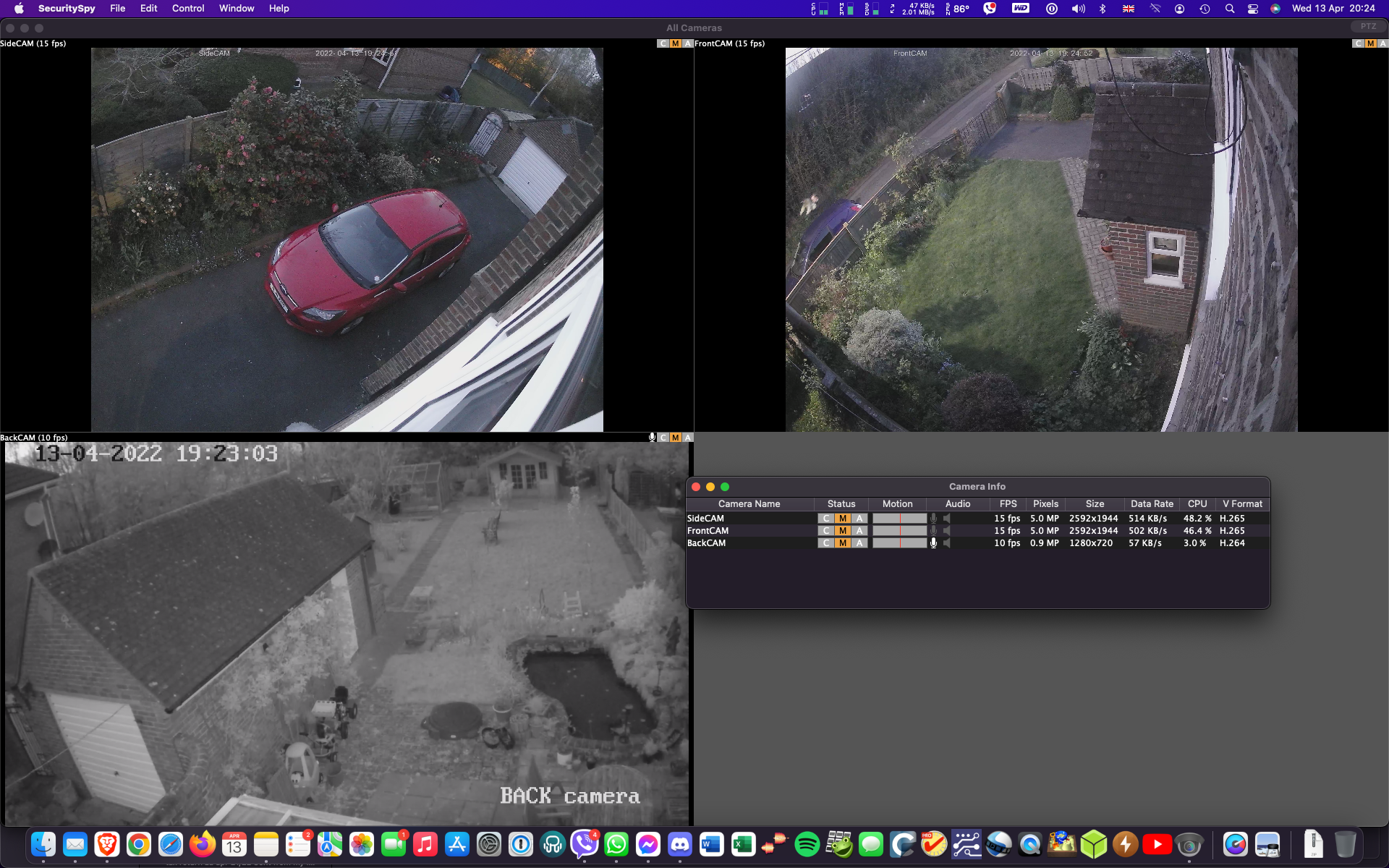Click the microphone icon above BackCAM video feed
This screenshot has width=1389, height=868.
tap(652, 437)
